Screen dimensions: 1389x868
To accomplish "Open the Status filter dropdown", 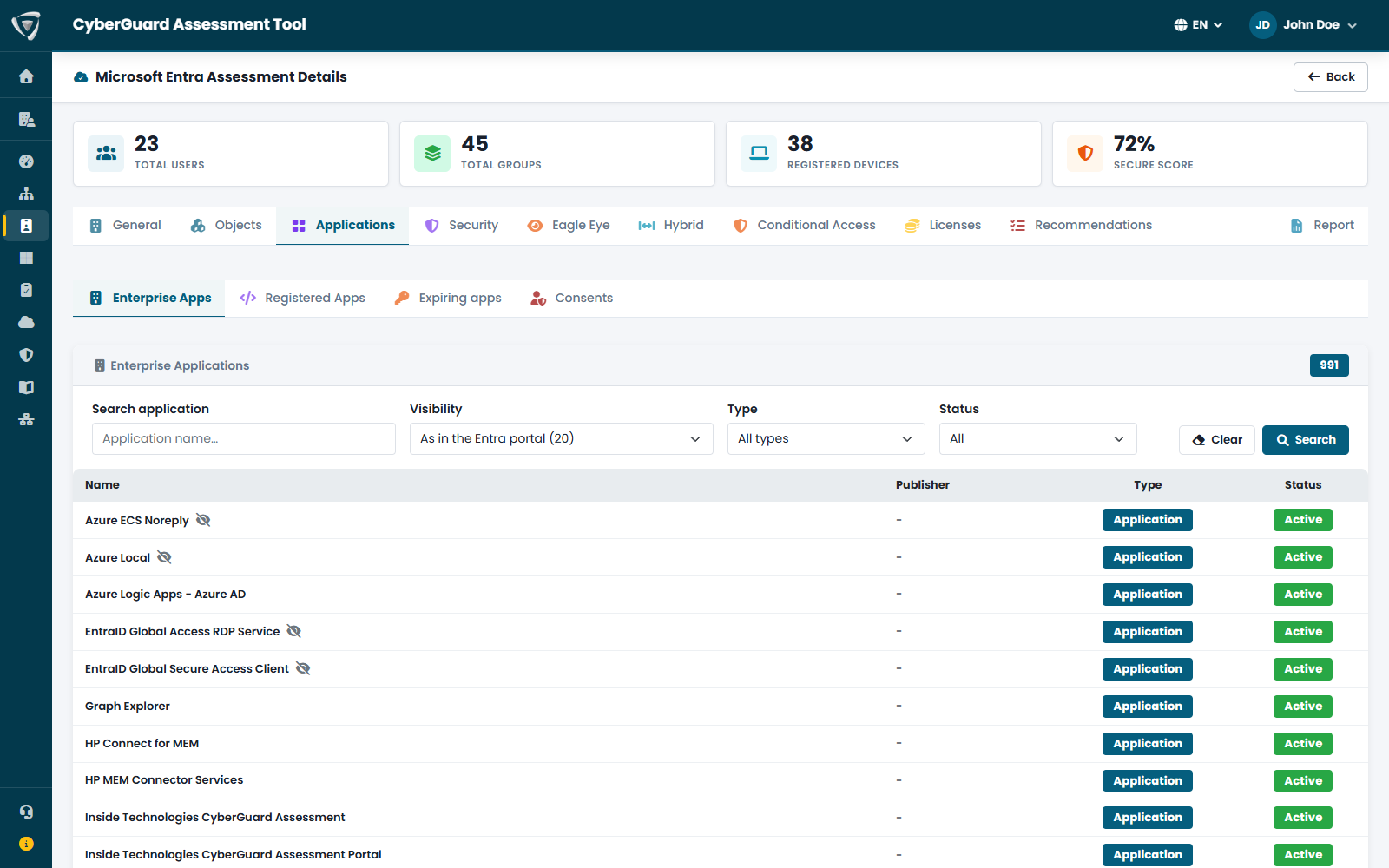I will tap(1038, 439).
